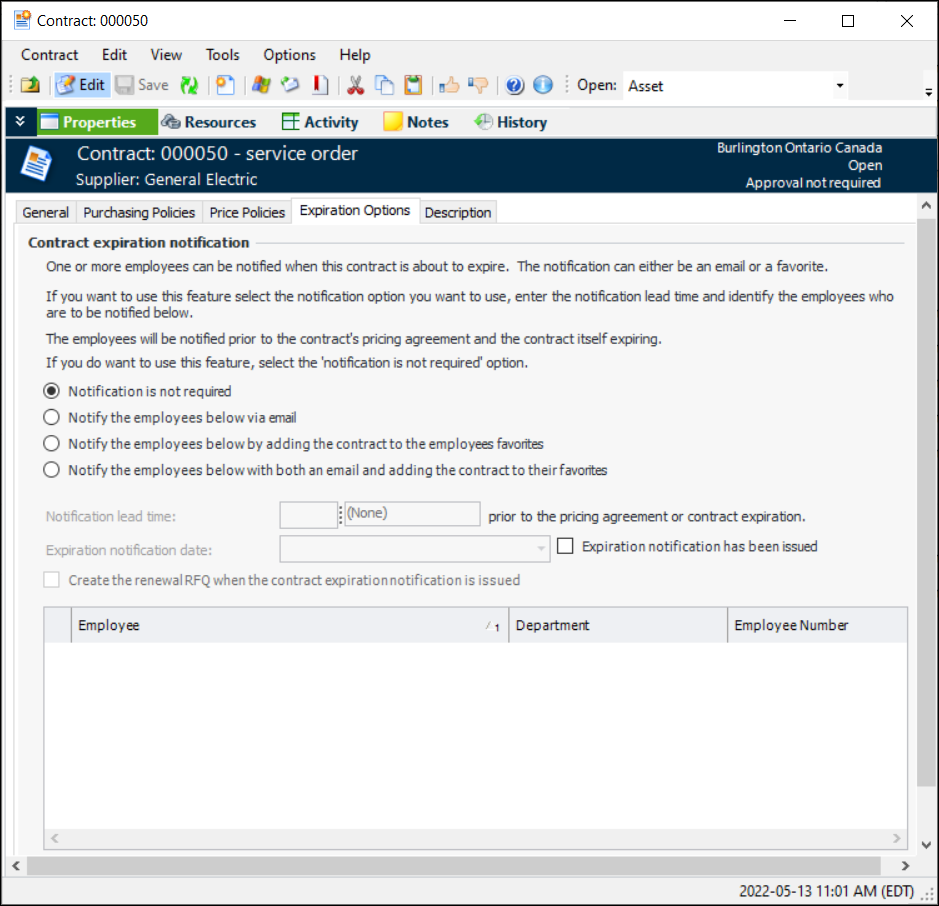939x906 pixels.
Task: Click the Edit toolbar button
Action: pyautogui.click(x=82, y=85)
